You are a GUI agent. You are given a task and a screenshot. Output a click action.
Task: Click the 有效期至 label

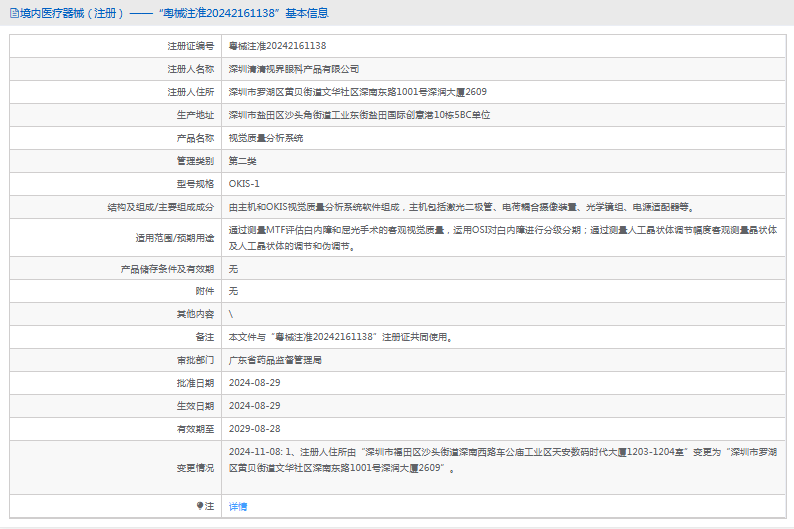point(195,429)
